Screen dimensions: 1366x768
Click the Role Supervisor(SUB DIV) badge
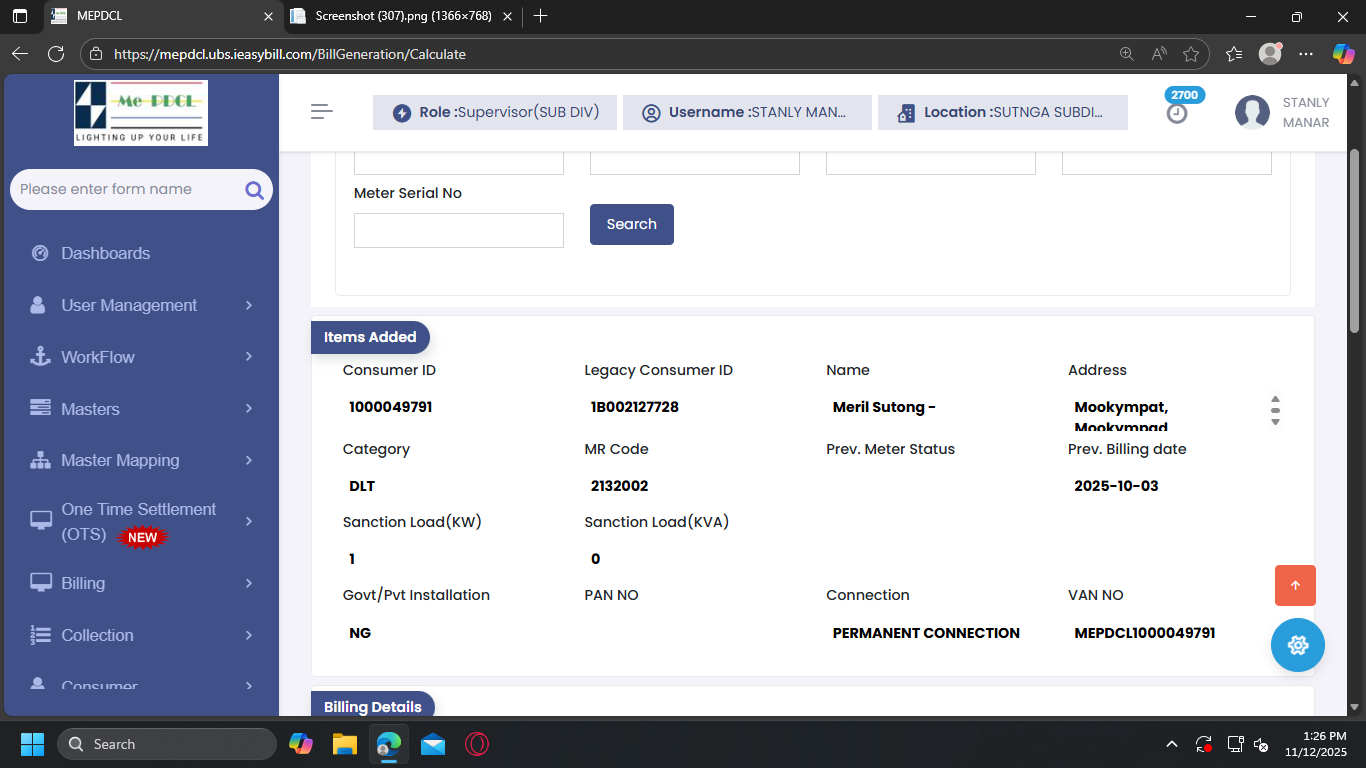(x=496, y=112)
